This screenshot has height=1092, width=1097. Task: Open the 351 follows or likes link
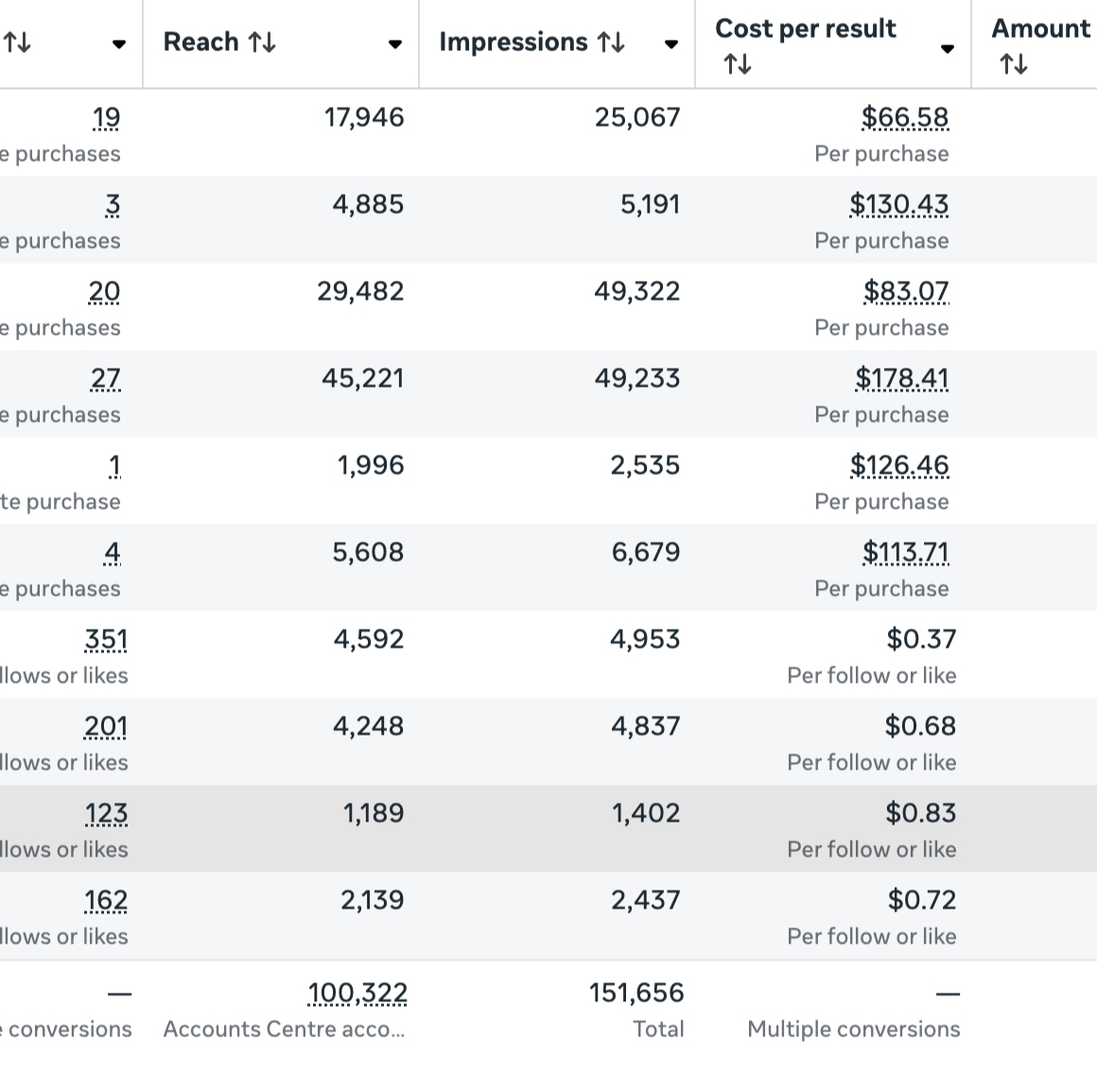[106, 639]
